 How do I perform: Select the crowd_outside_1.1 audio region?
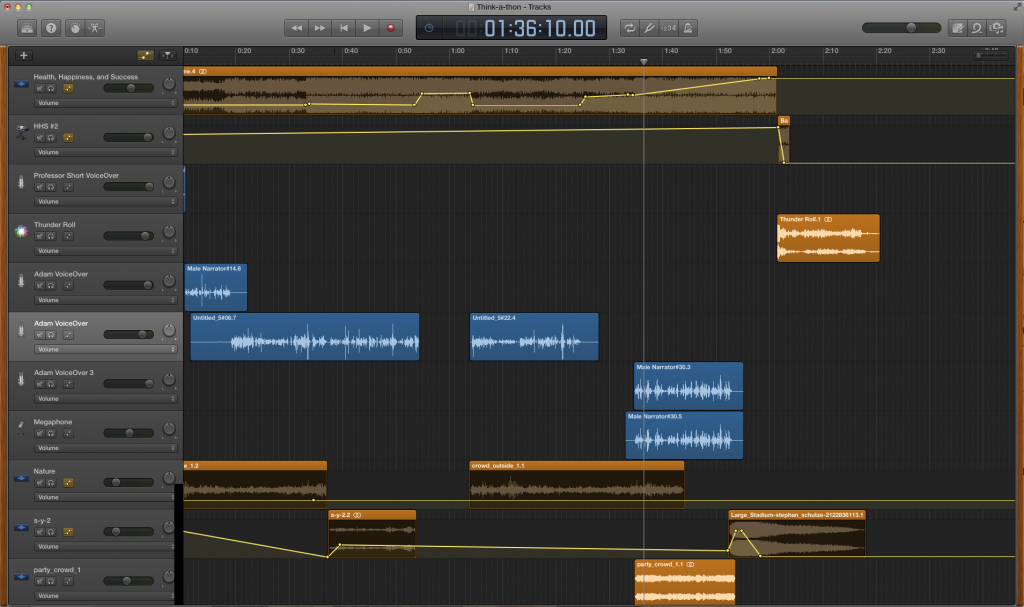577,485
